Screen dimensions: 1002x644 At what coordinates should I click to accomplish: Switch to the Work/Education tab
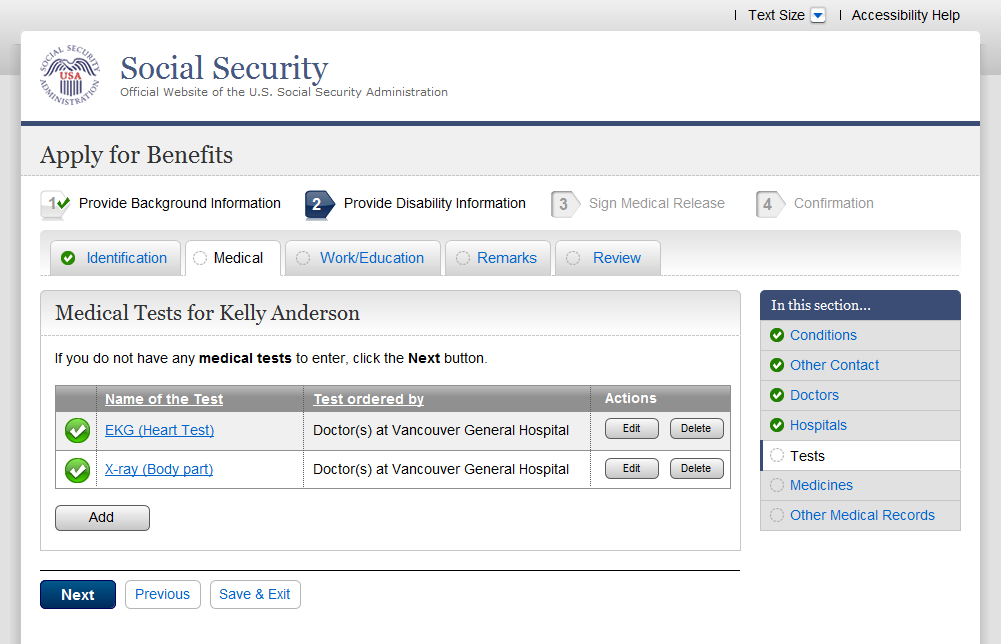tap(371, 258)
